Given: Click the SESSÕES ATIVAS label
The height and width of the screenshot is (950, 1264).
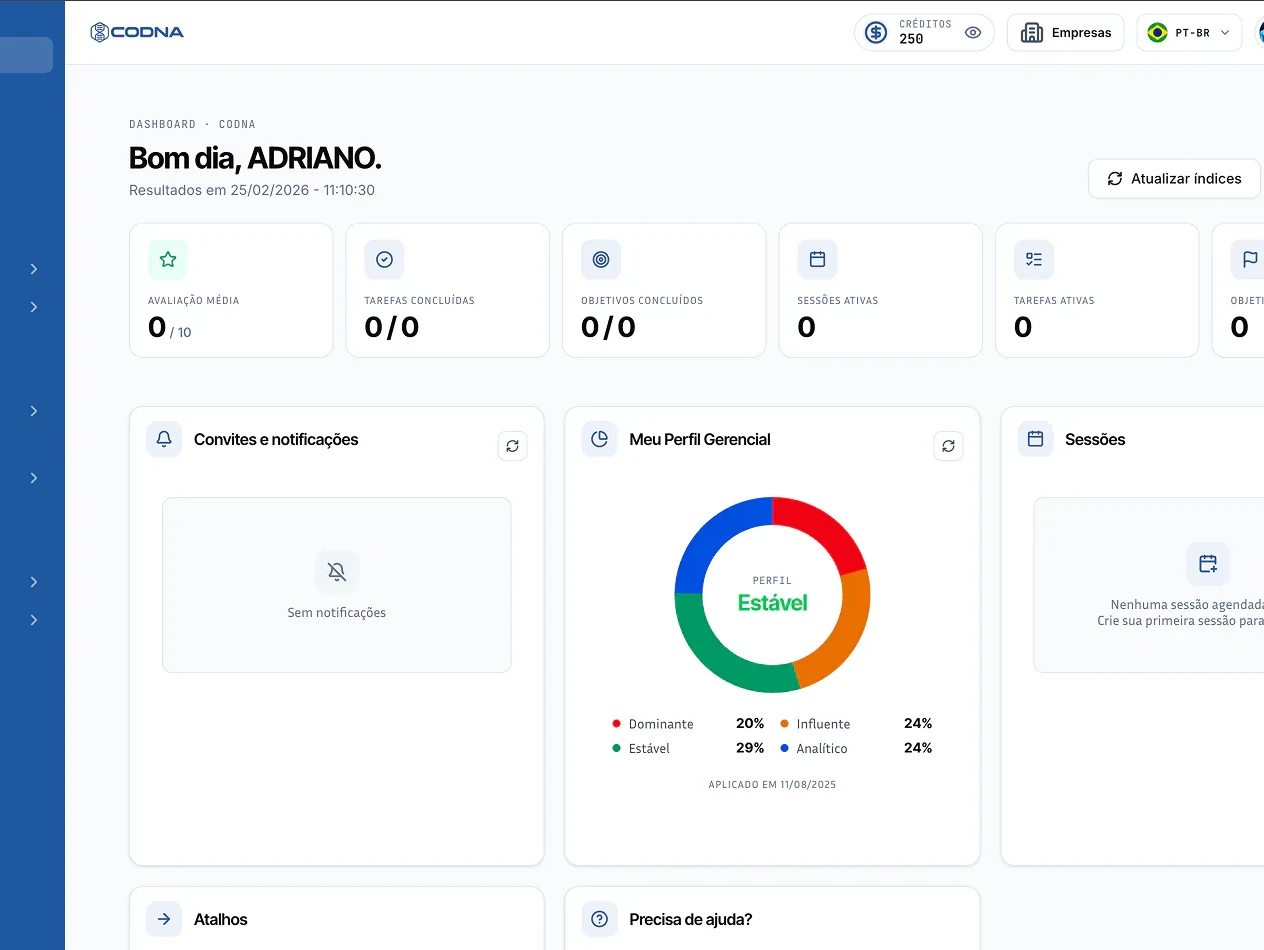Looking at the screenshot, I should tap(838, 300).
